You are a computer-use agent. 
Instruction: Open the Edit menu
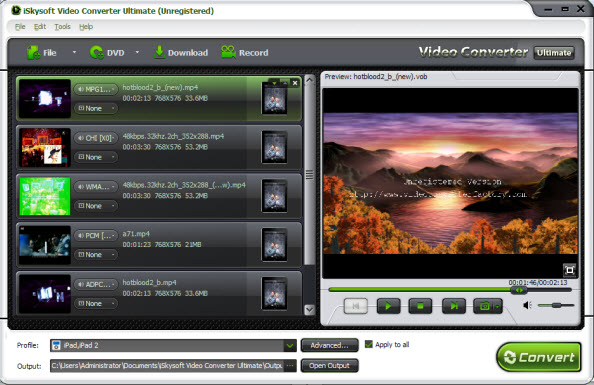tap(40, 27)
